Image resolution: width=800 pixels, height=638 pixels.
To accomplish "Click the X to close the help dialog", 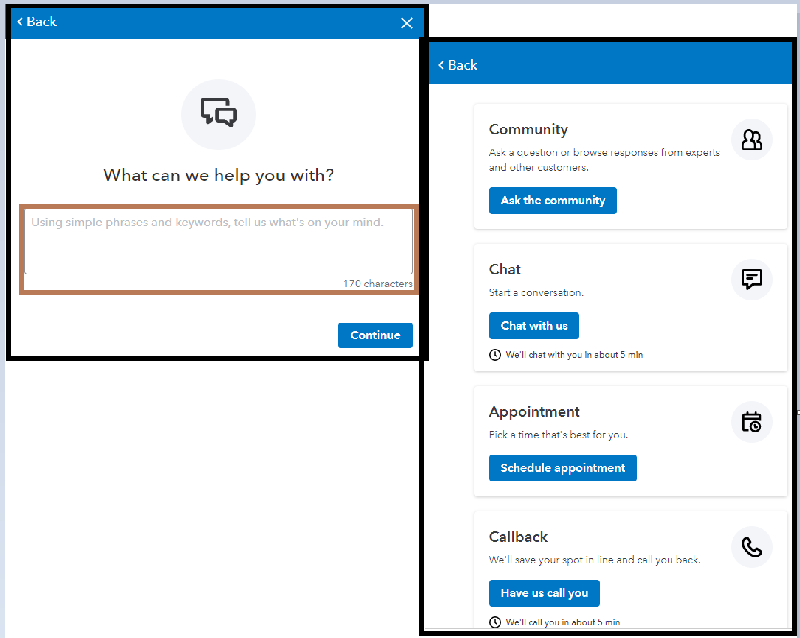I will (406, 22).
